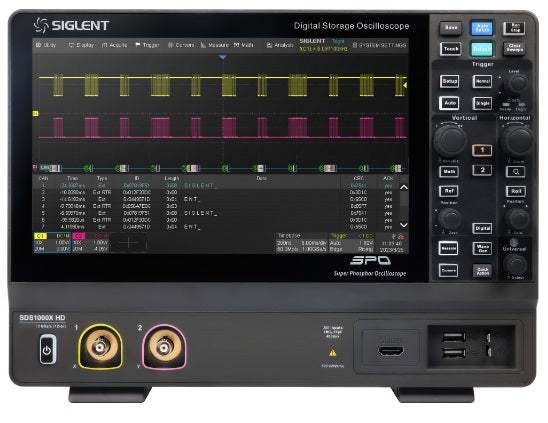Toggle the Digital channels button
548x423 pixels.
482,228
